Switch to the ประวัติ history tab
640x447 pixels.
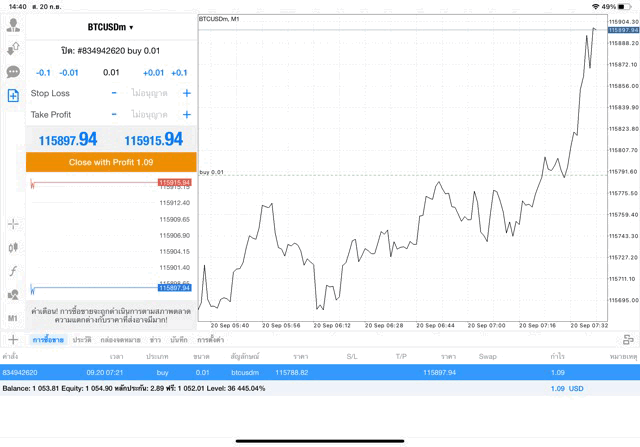coord(81,340)
